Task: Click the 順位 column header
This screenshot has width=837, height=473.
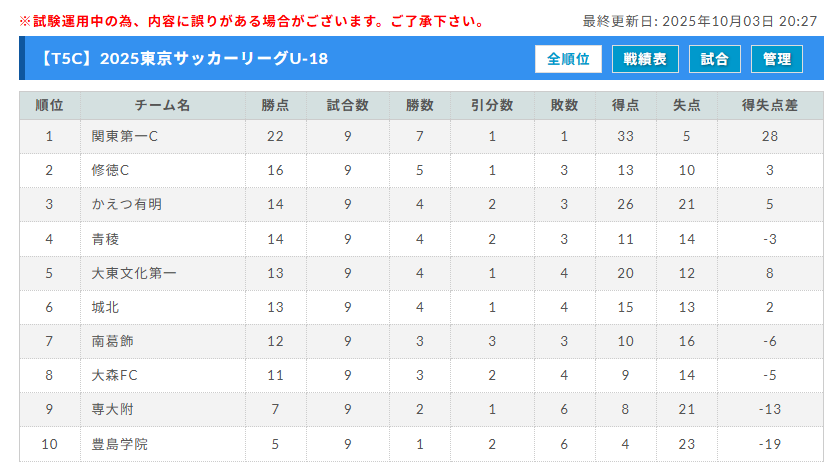Action: coord(49,106)
